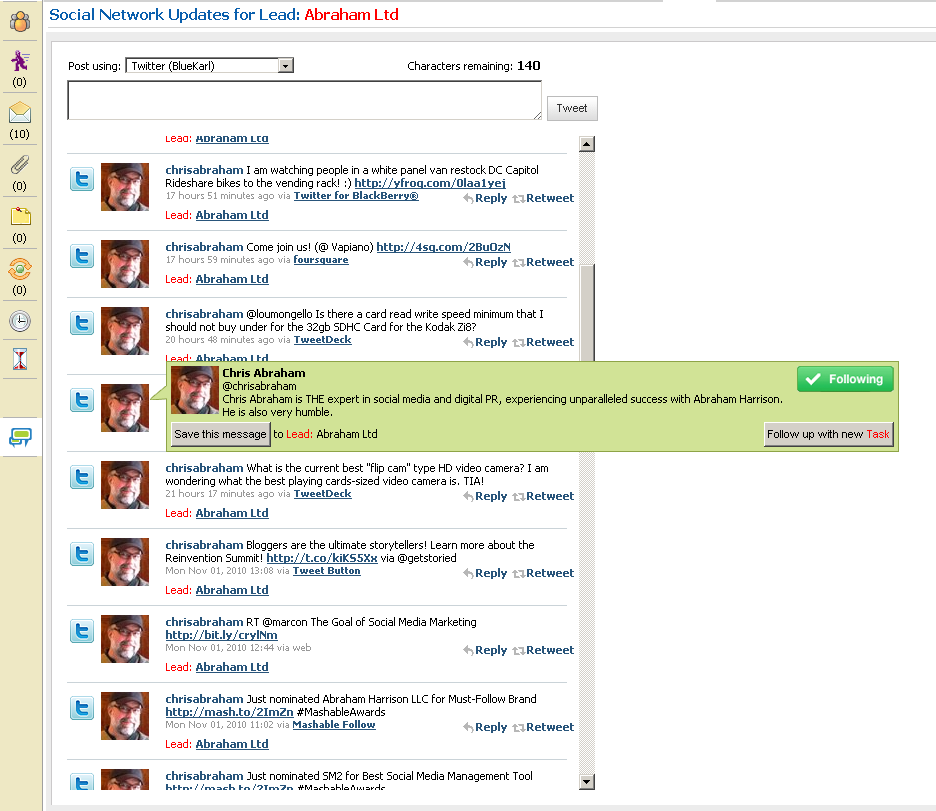Reply to the Bloggers storytellers tweet
The height and width of the screenshot is (811, 936).
(x=485, y=573)
